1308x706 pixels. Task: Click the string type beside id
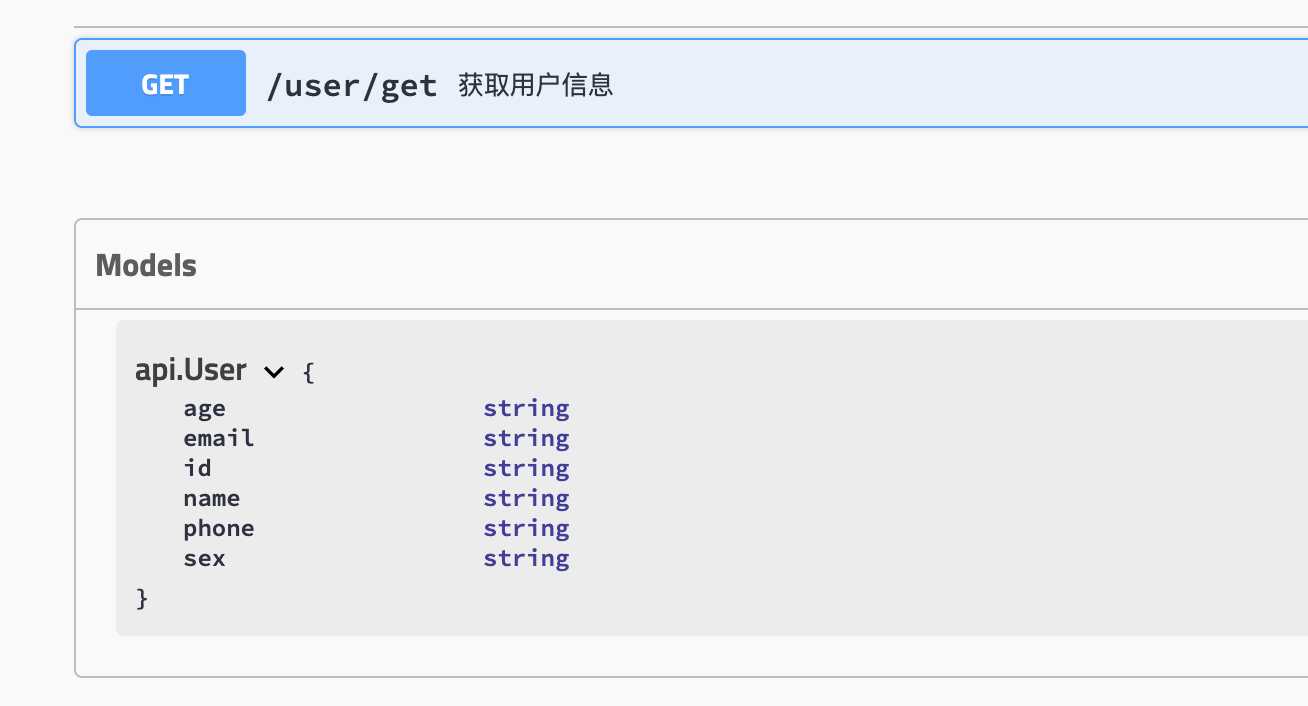pyautogui.click(x=526, y=468)
